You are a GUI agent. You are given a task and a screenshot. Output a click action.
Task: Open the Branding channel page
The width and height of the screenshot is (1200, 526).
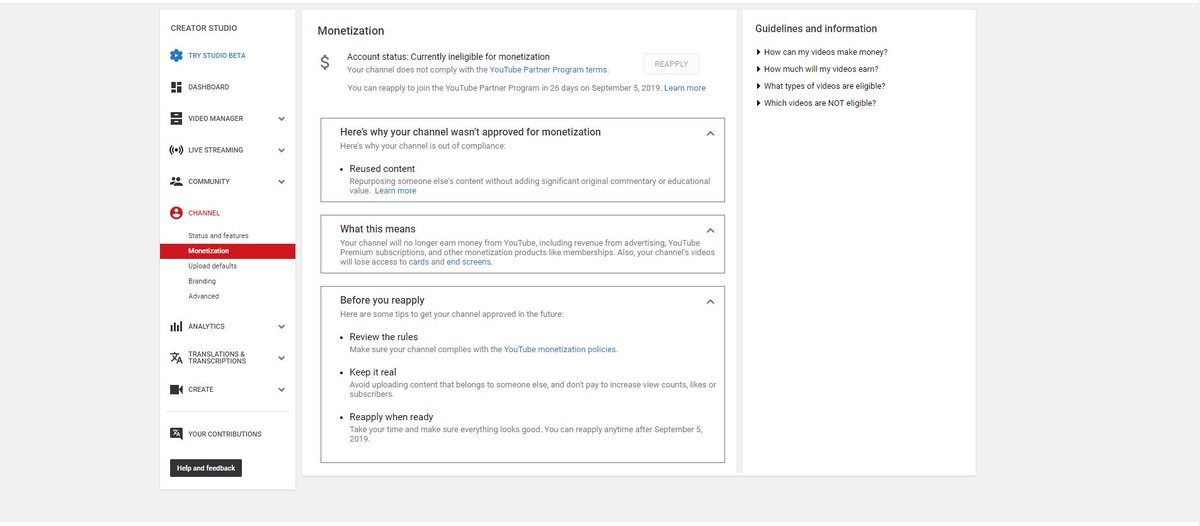click(x=202, y=281)
